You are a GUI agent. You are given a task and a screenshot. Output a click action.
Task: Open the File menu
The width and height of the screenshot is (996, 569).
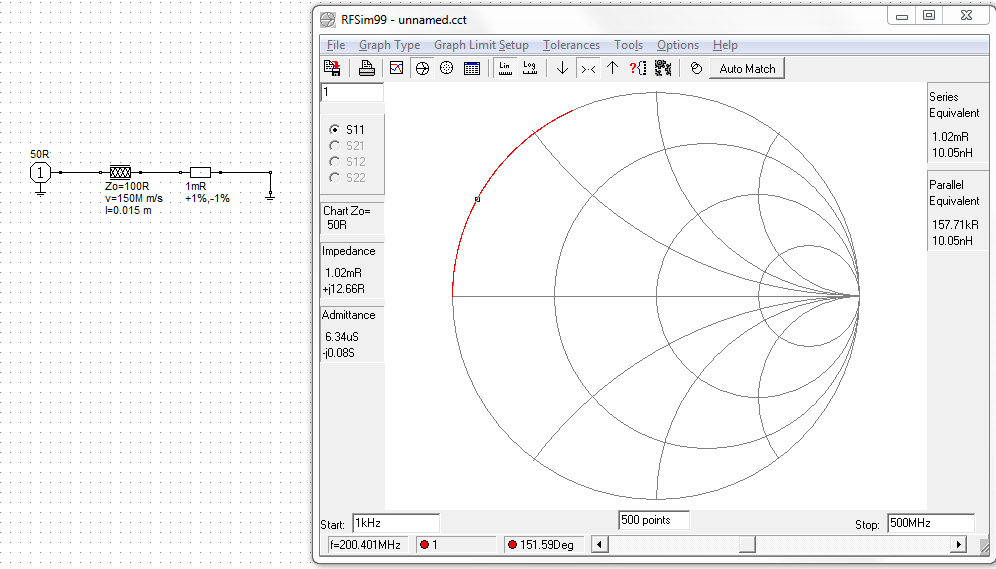coord(335,45)
